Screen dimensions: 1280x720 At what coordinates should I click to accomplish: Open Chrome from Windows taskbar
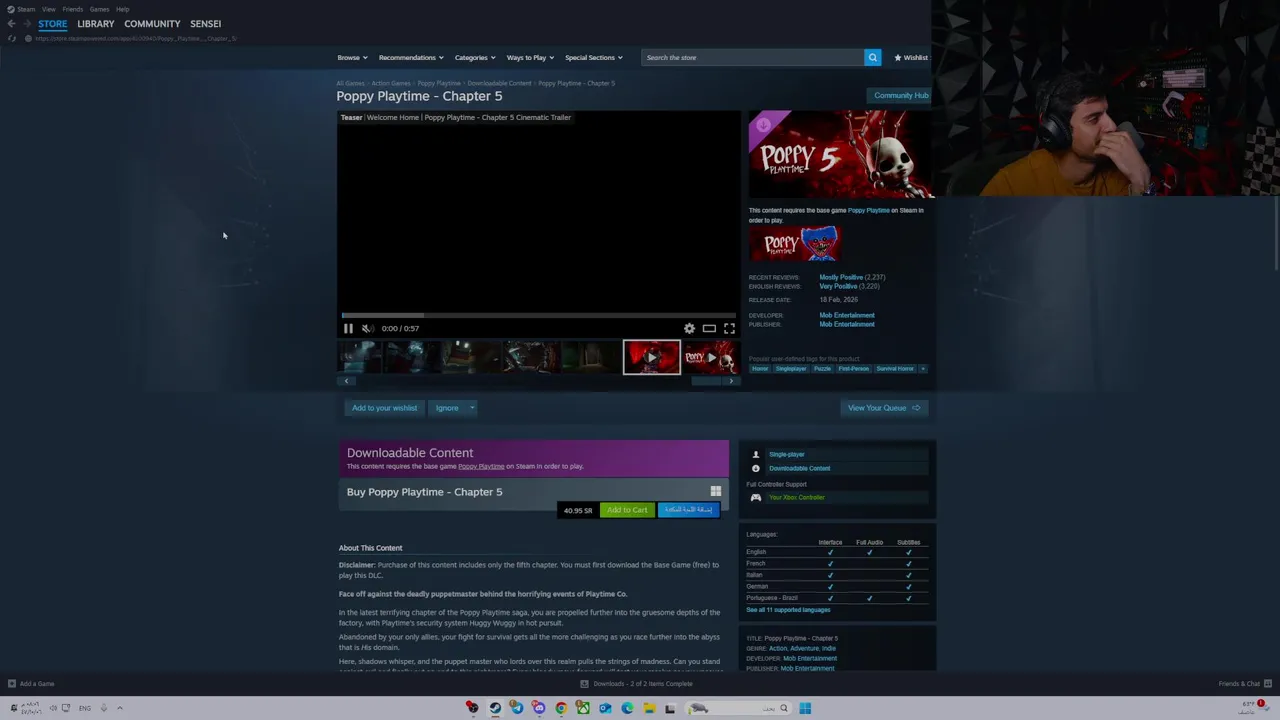(561, 708)
